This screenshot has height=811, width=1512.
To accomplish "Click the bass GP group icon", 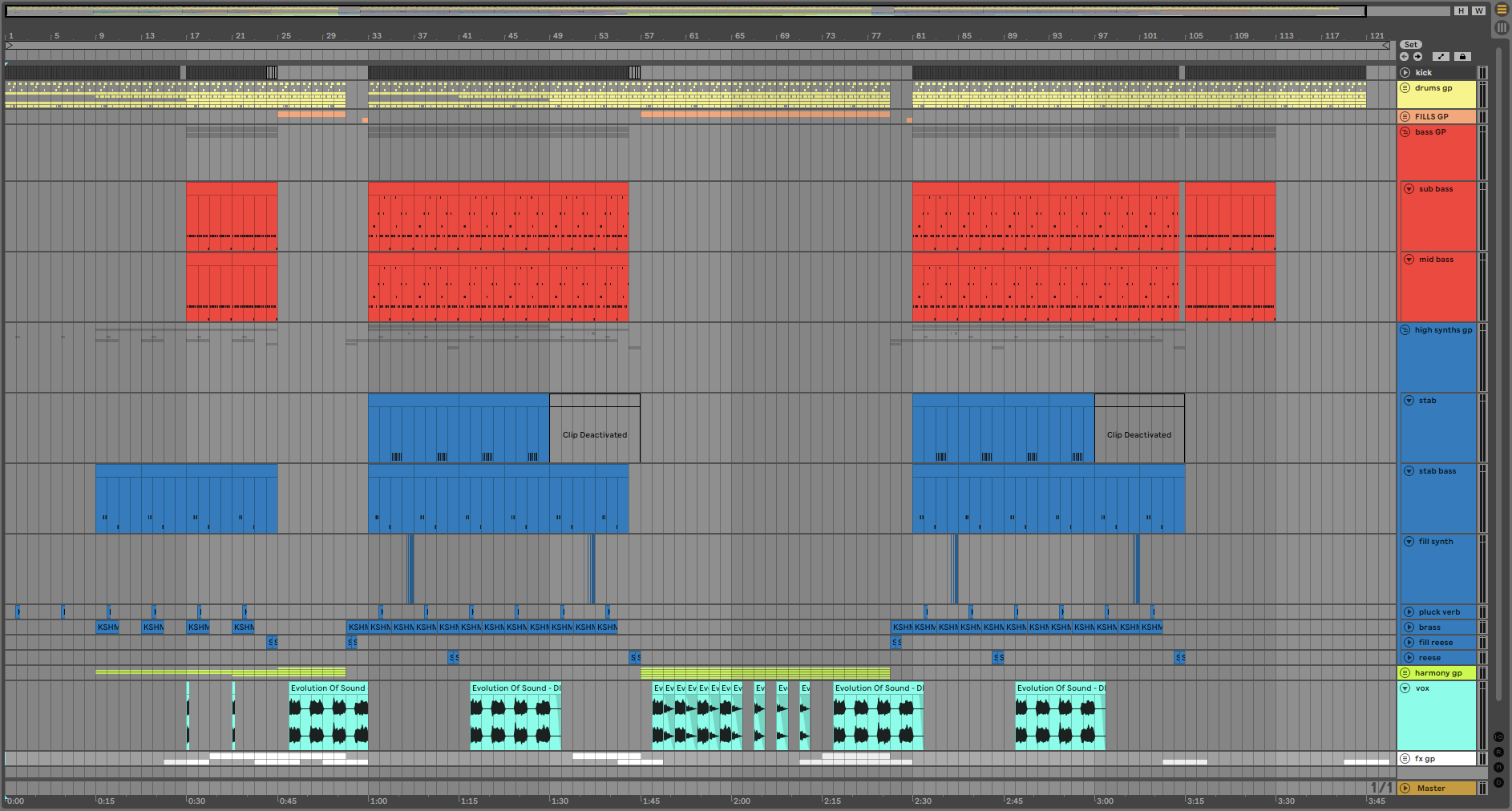I will point(1405,131).
